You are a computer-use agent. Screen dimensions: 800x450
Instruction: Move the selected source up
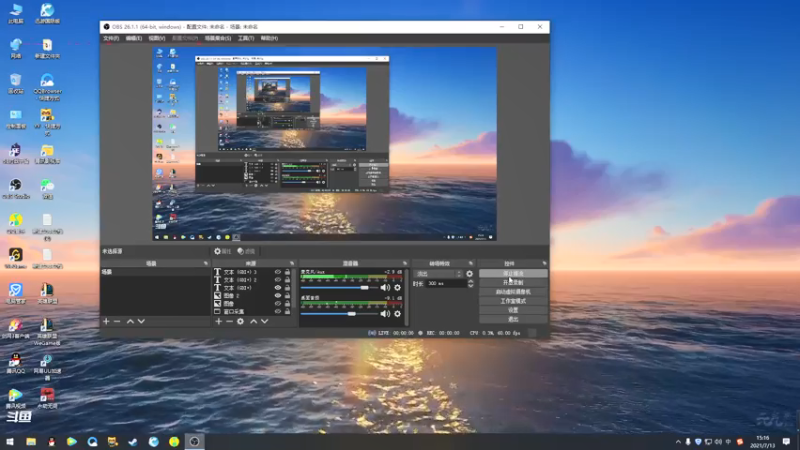click(x=254, y=321)
